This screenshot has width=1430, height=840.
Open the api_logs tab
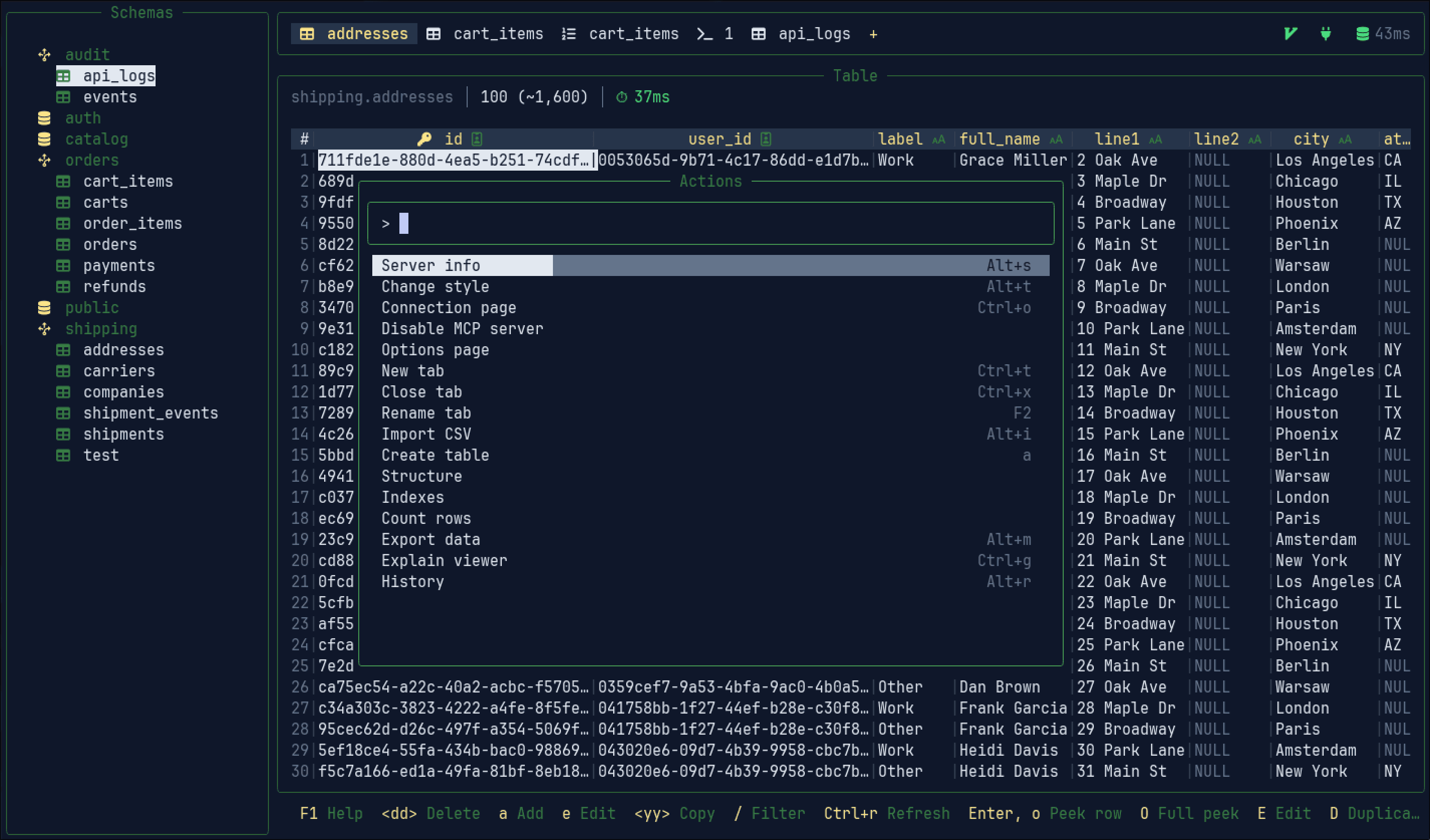[x=801, y=34]
